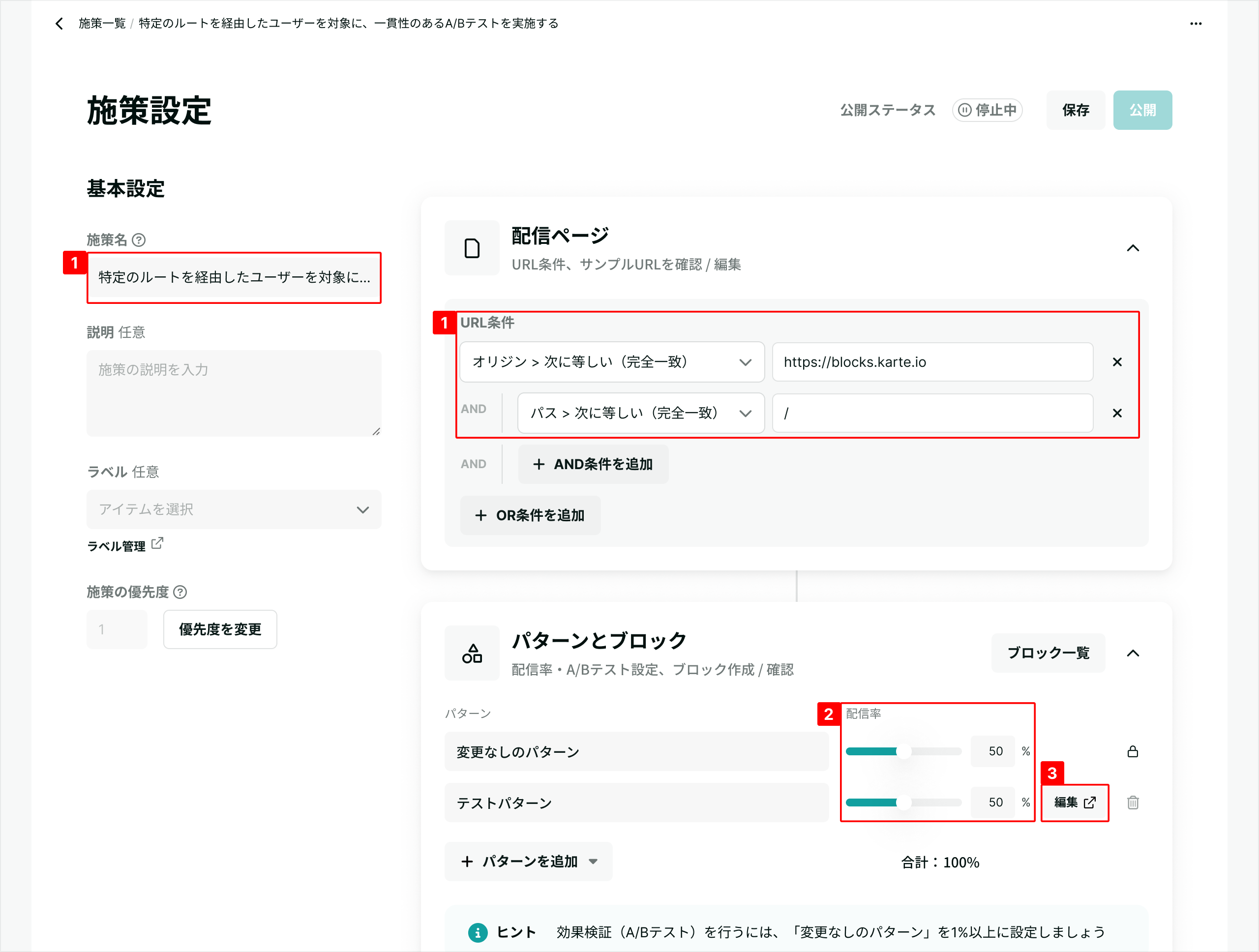Click the back arrow icon
Screen dimensions: 1259x952
[x=59, y=23]
